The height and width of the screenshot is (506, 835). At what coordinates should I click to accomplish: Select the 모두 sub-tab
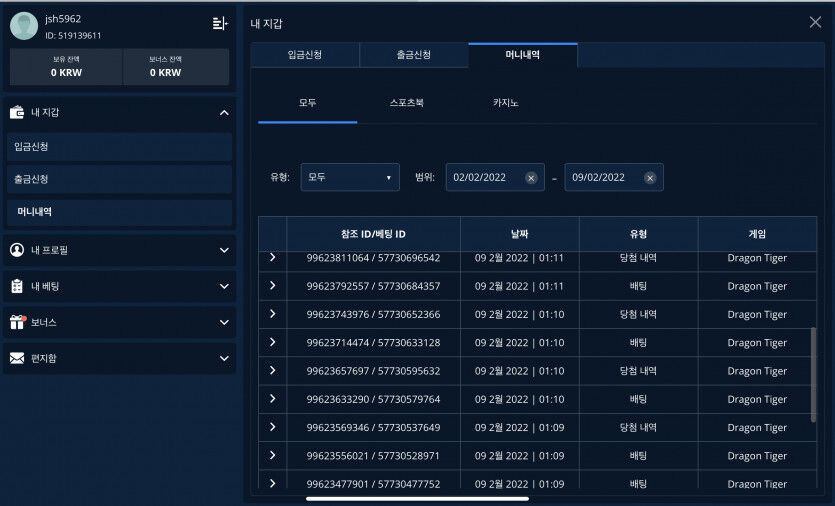(x=307, y=103)
